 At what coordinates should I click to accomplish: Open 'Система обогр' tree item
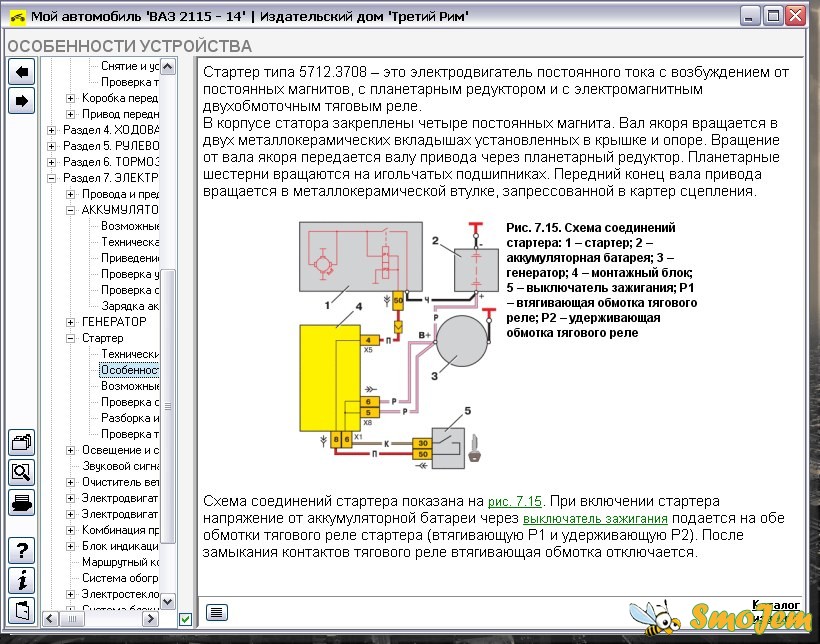[120, 578]
